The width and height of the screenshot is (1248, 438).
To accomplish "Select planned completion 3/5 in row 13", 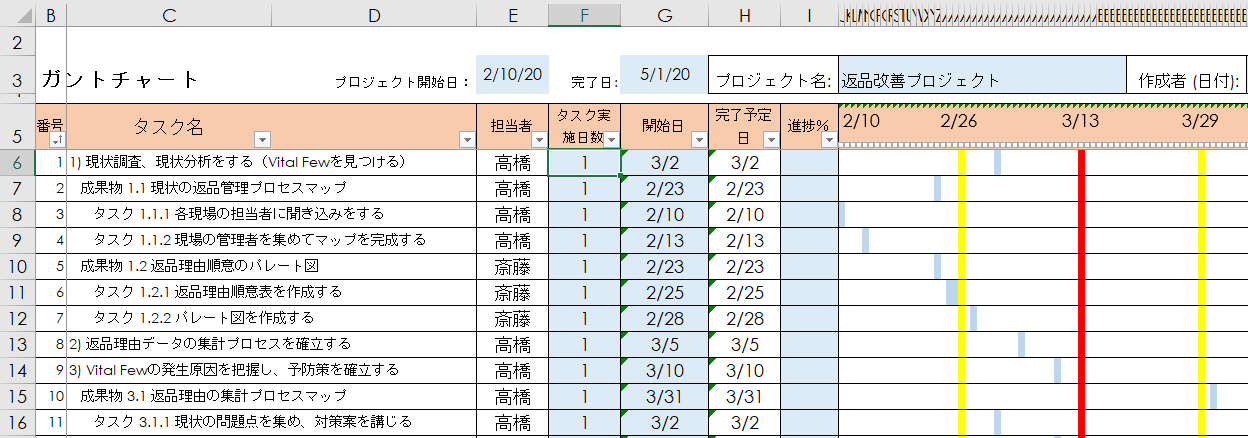I will (x=743, y=344).
